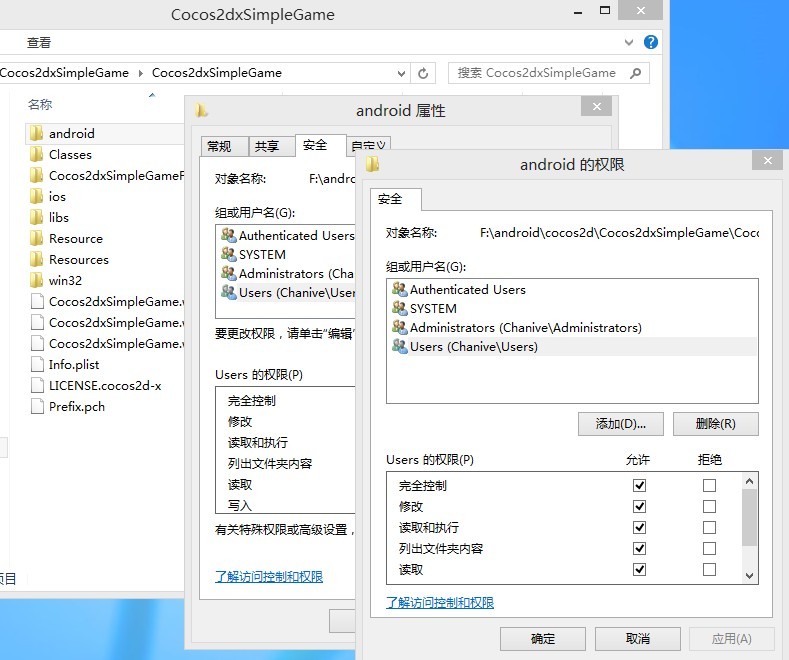Click permissions list scroll-down arrow
This screenshot has width=789, height=660.
click(749, 575)
